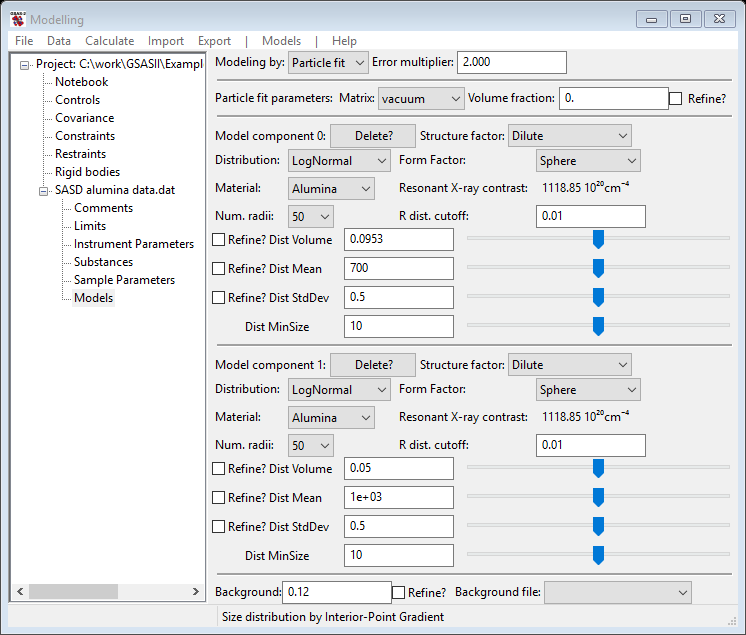Viewport: 746px width, 635px height.
Task: Click component 1 Dist Volume slider handle
Action: coord(599,468)
